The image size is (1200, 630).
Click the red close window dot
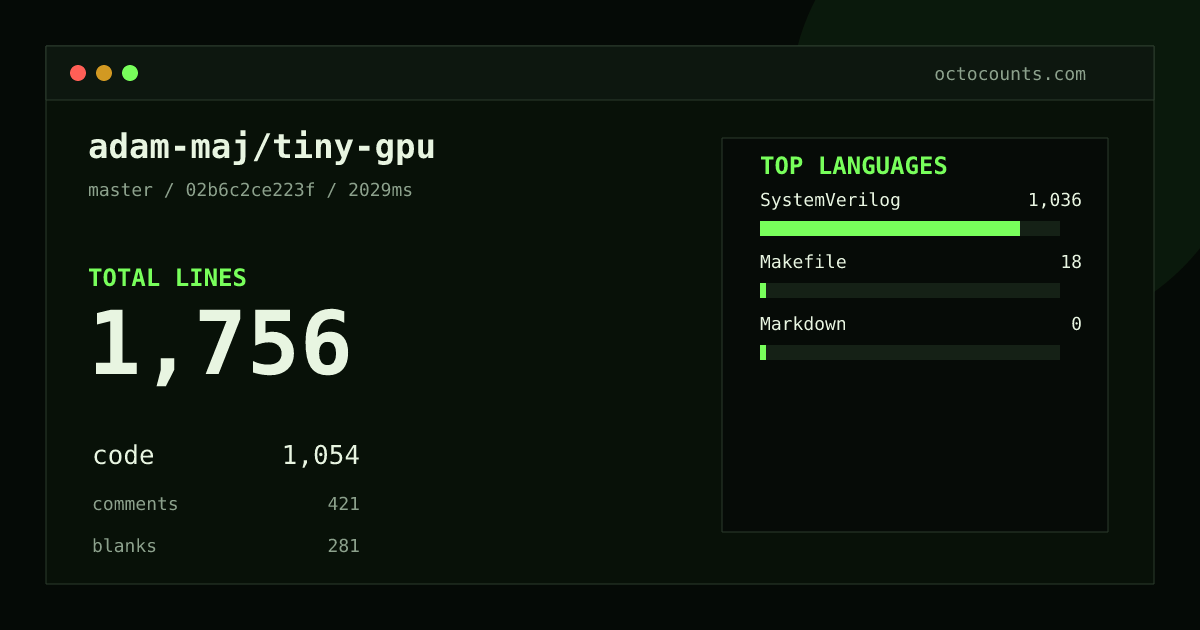[78, 73]
